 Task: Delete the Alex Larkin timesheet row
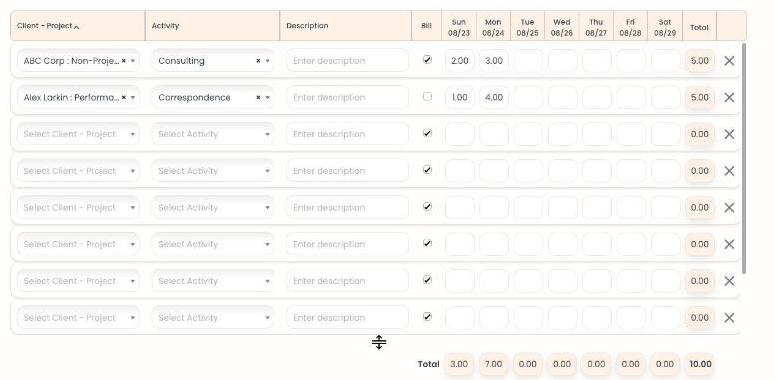pos(729,97)
